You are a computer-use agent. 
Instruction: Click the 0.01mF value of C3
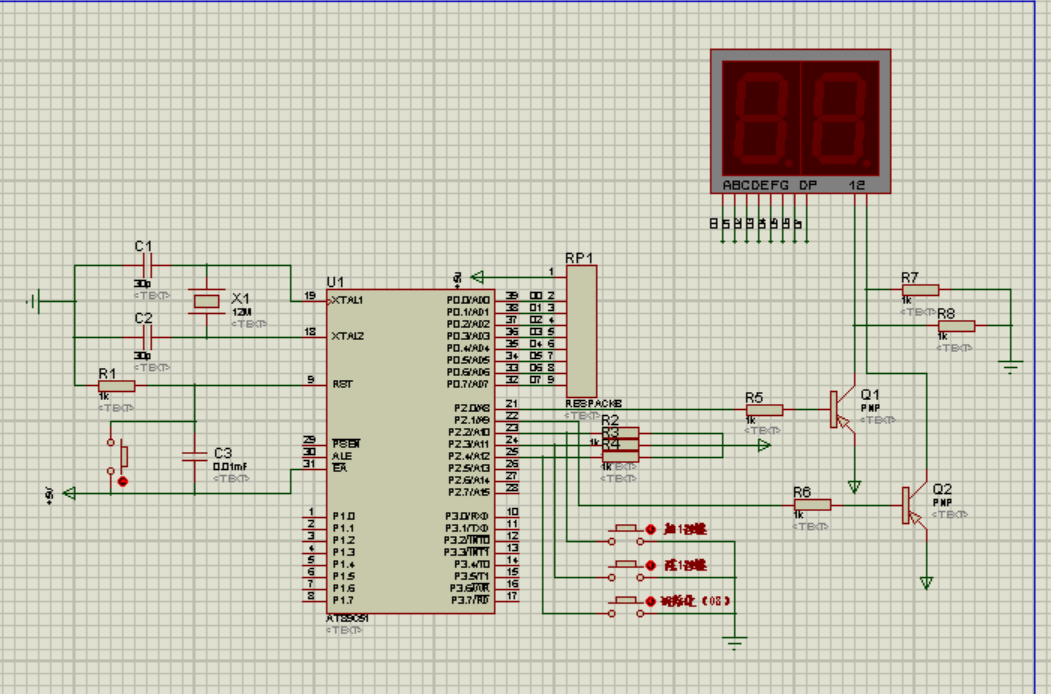pos(230,467)
